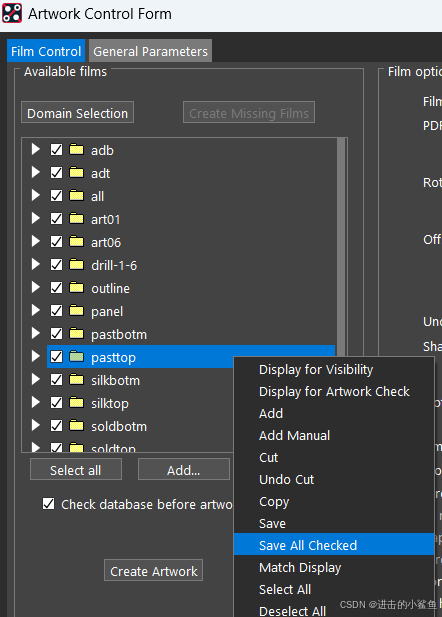Click the silkbotm folder icon

coord(76,380)
